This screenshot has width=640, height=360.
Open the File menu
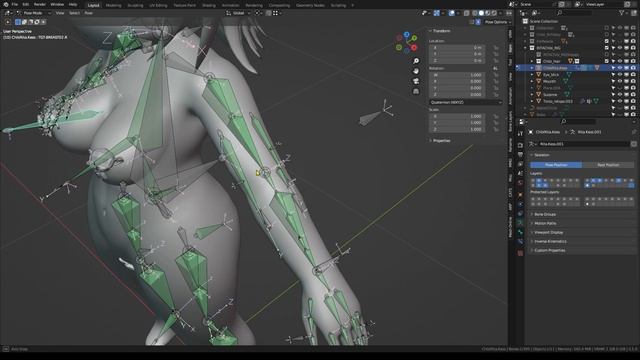[x=15, y=4]
